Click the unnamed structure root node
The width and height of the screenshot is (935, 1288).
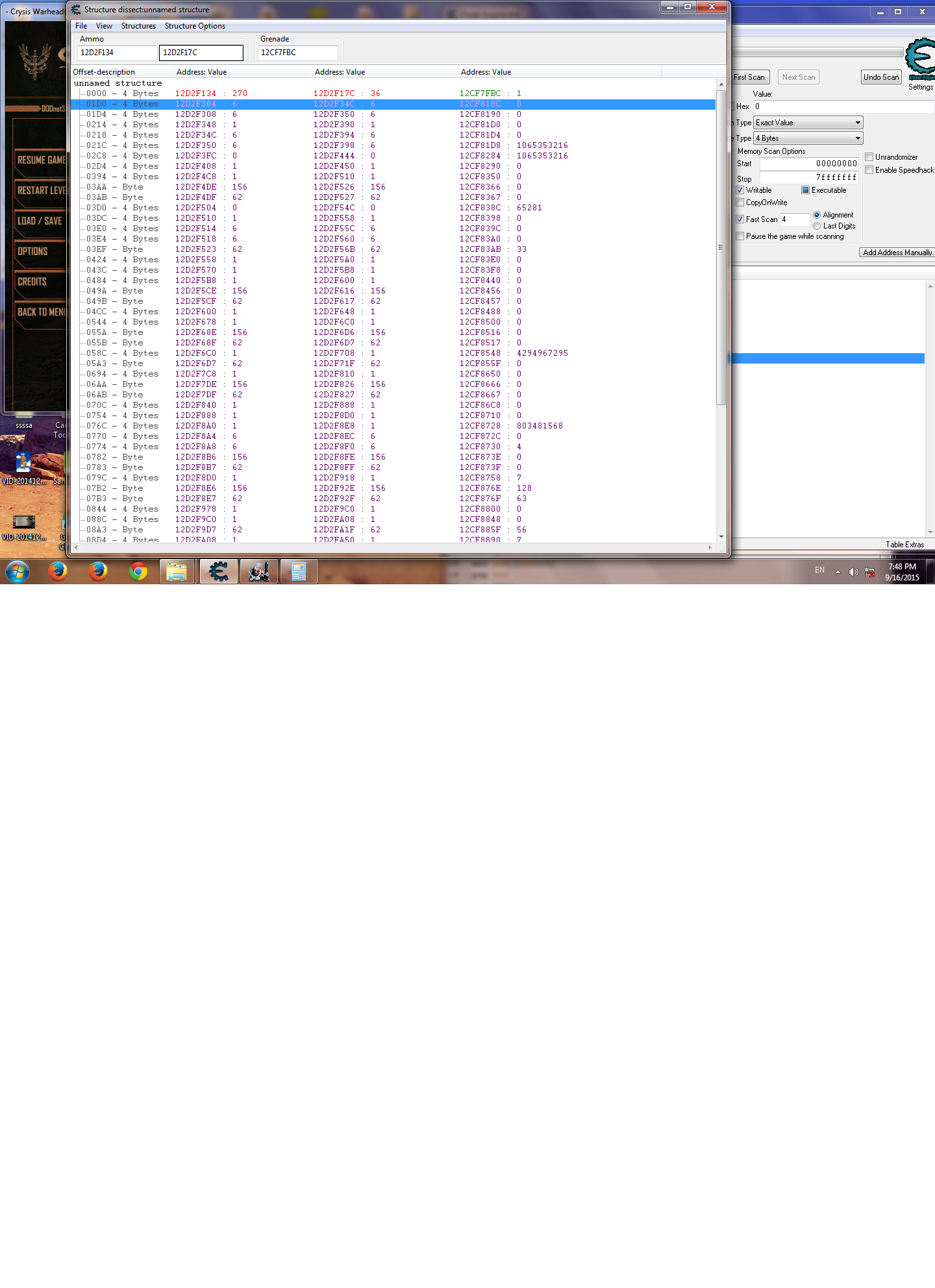118,83
